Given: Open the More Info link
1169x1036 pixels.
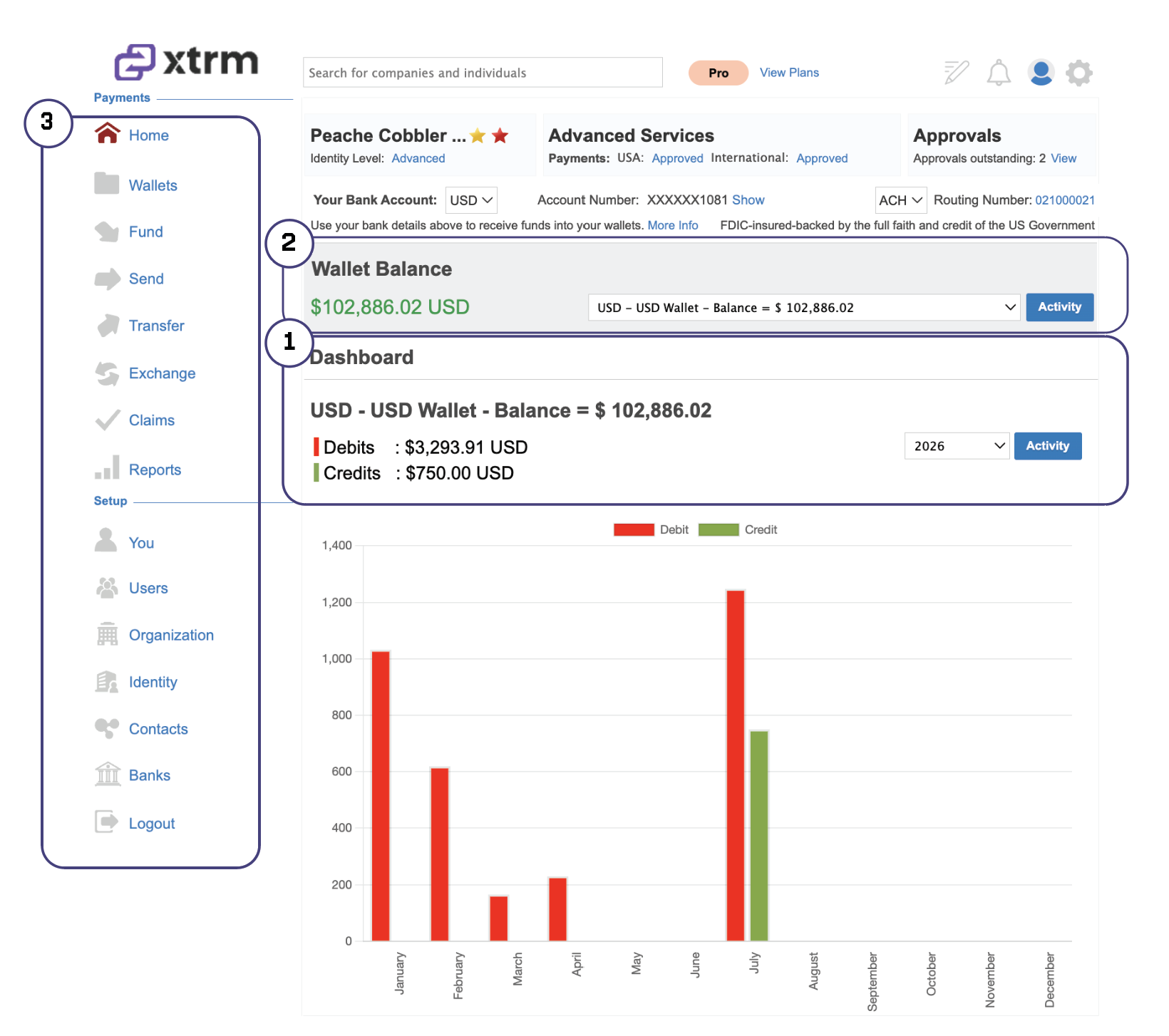Looking at the screenshot, I should pos(673,225).
